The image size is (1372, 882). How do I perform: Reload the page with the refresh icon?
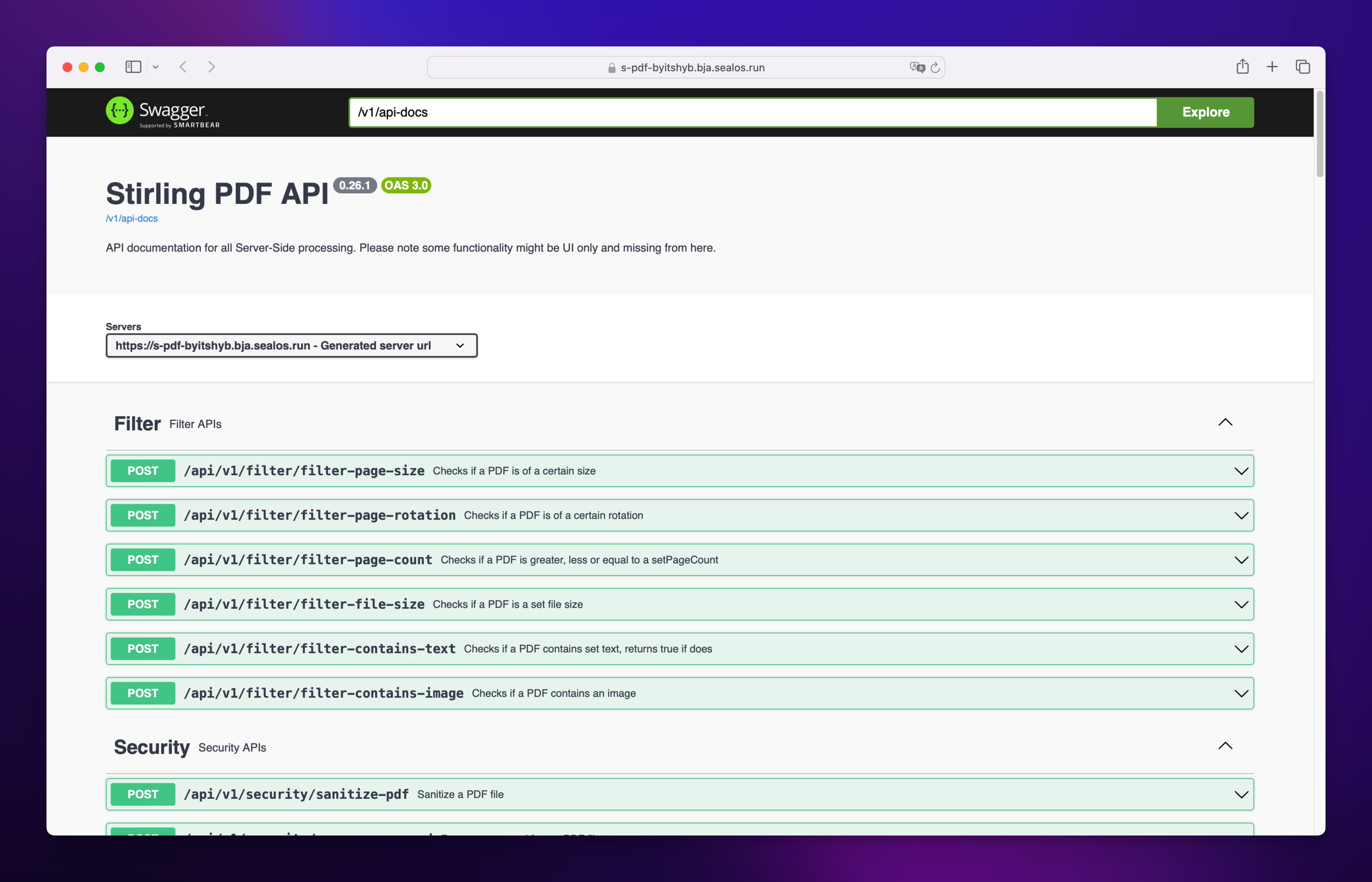coord(935,67)
